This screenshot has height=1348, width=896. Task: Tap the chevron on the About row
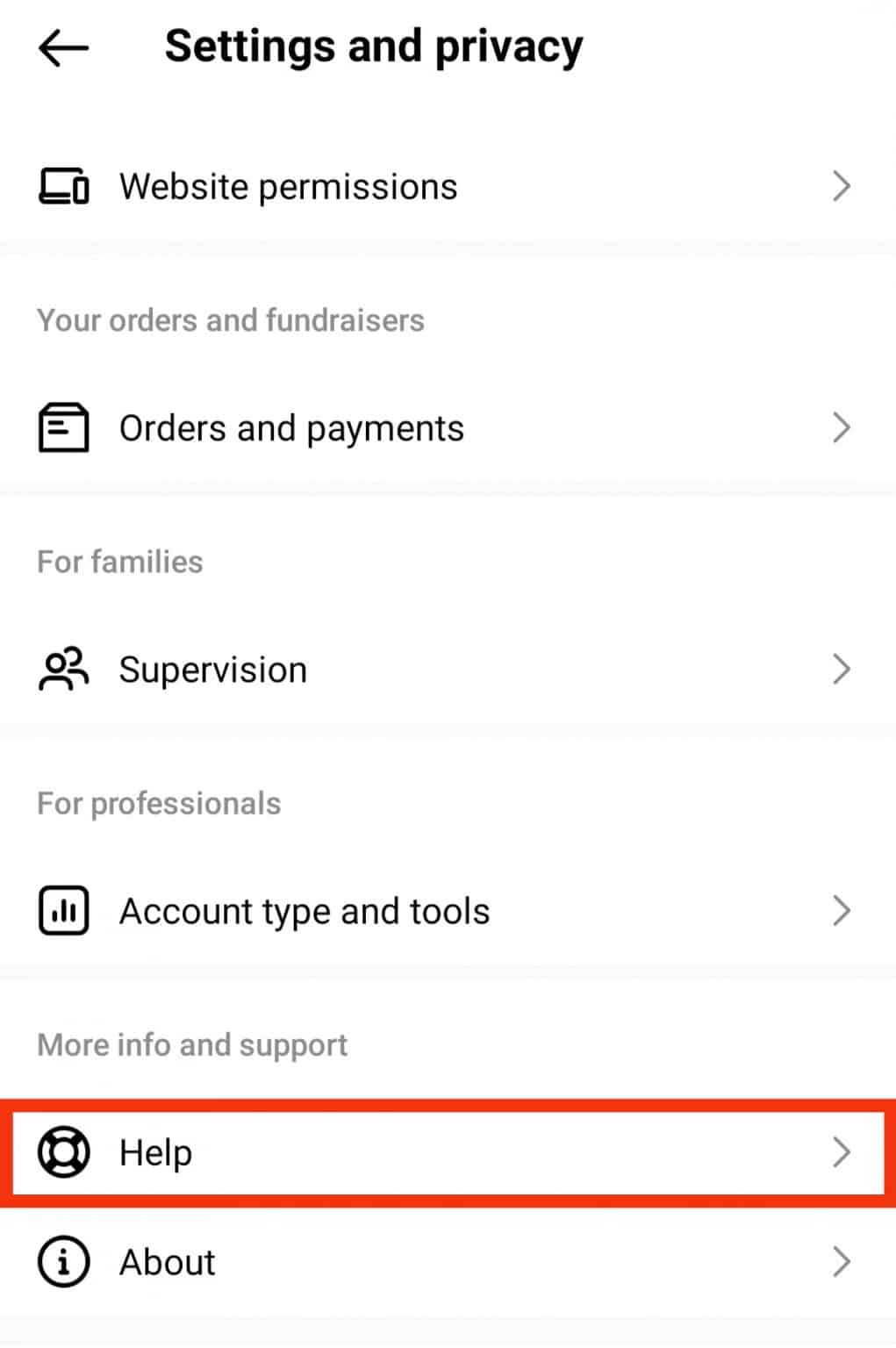[841, 1262]
